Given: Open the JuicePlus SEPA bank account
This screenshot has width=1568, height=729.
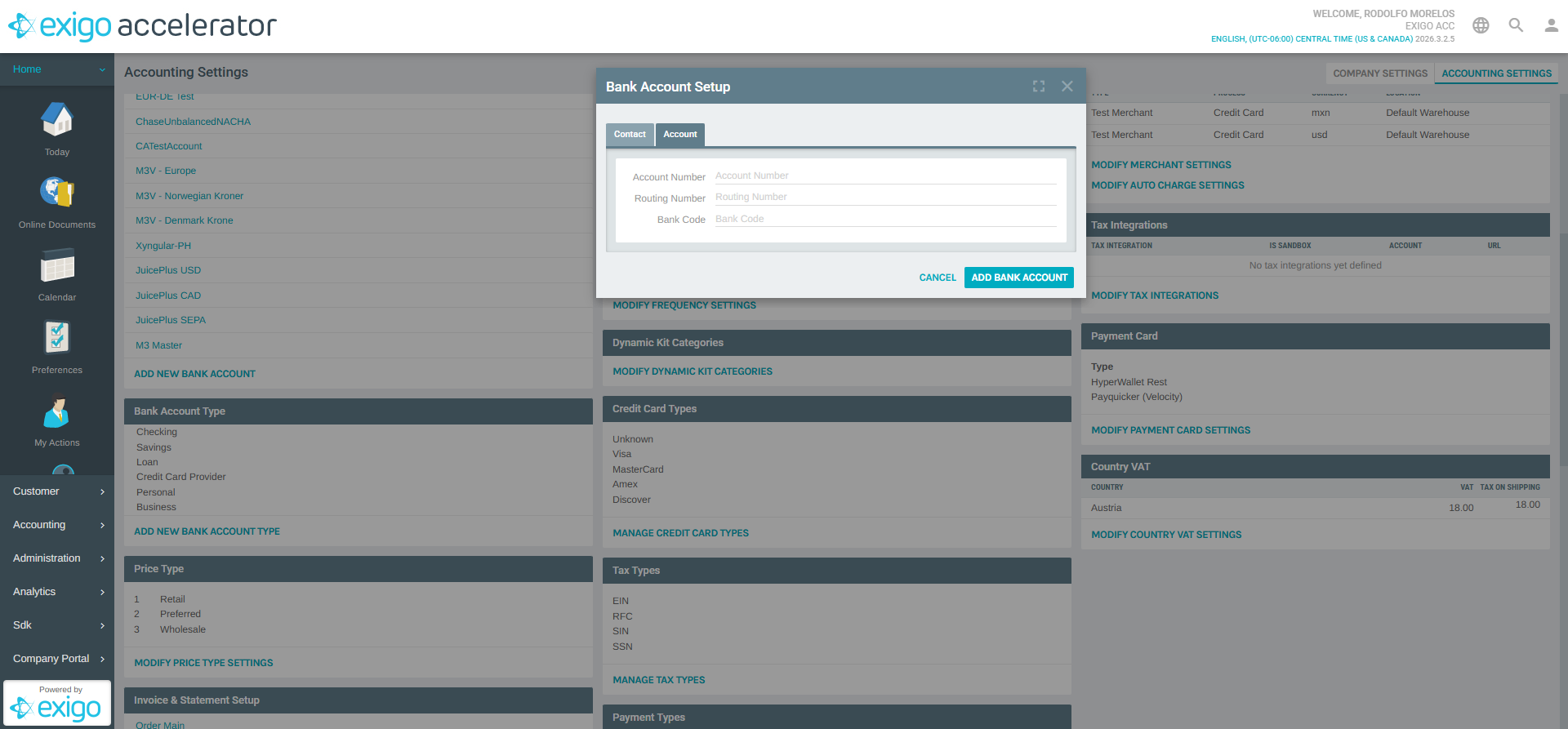Looking at the screenshot, I should [171, 320].
